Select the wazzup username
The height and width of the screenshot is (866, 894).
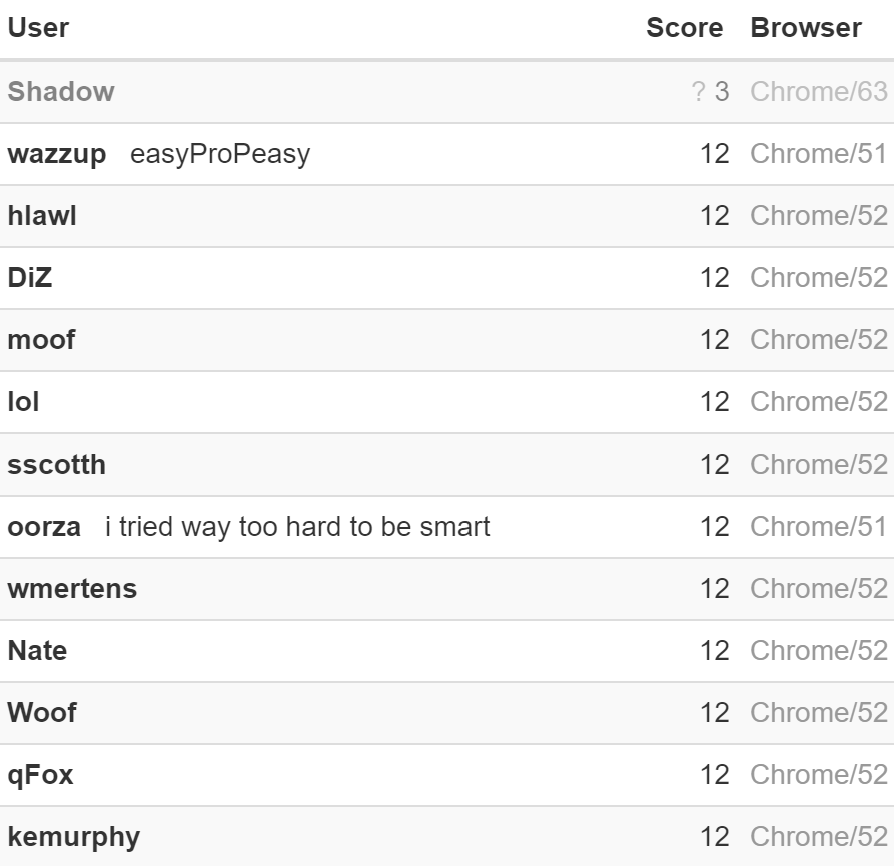[x=56, y=155]
